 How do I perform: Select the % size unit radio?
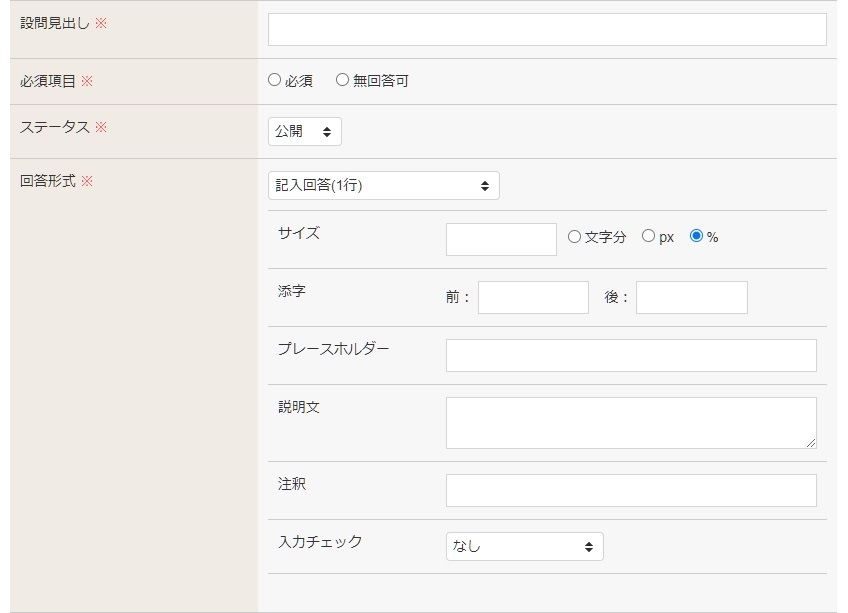click(x=697, y=237)
